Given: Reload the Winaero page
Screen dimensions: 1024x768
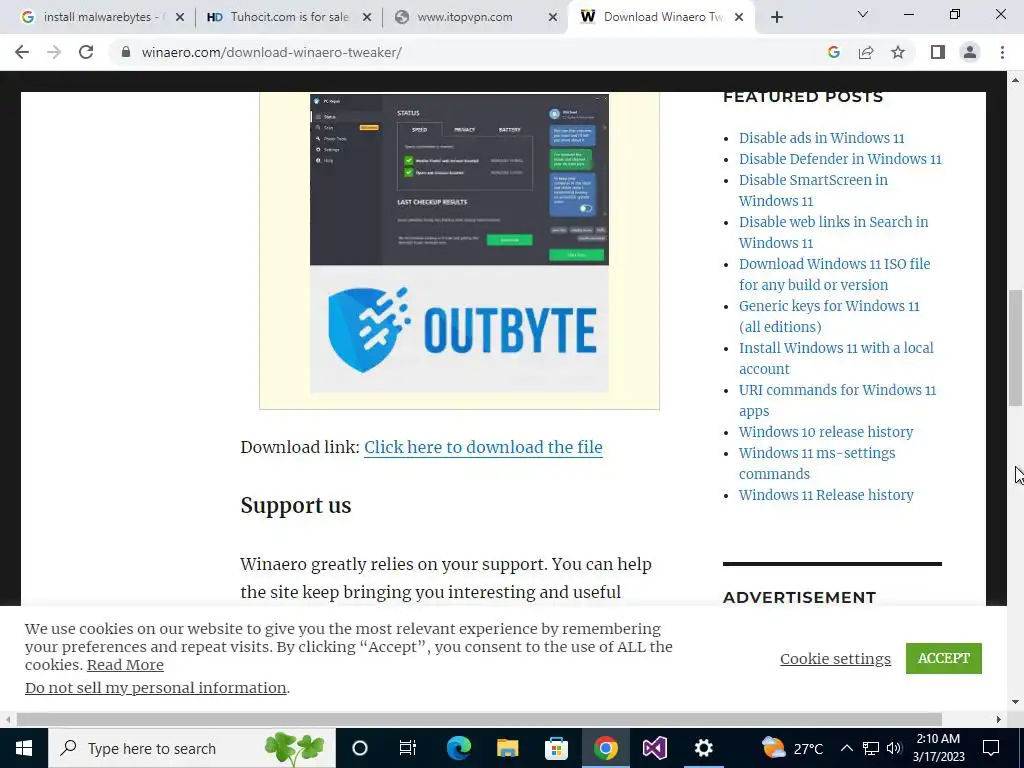Looking at the screenshot, I should 86,52.
